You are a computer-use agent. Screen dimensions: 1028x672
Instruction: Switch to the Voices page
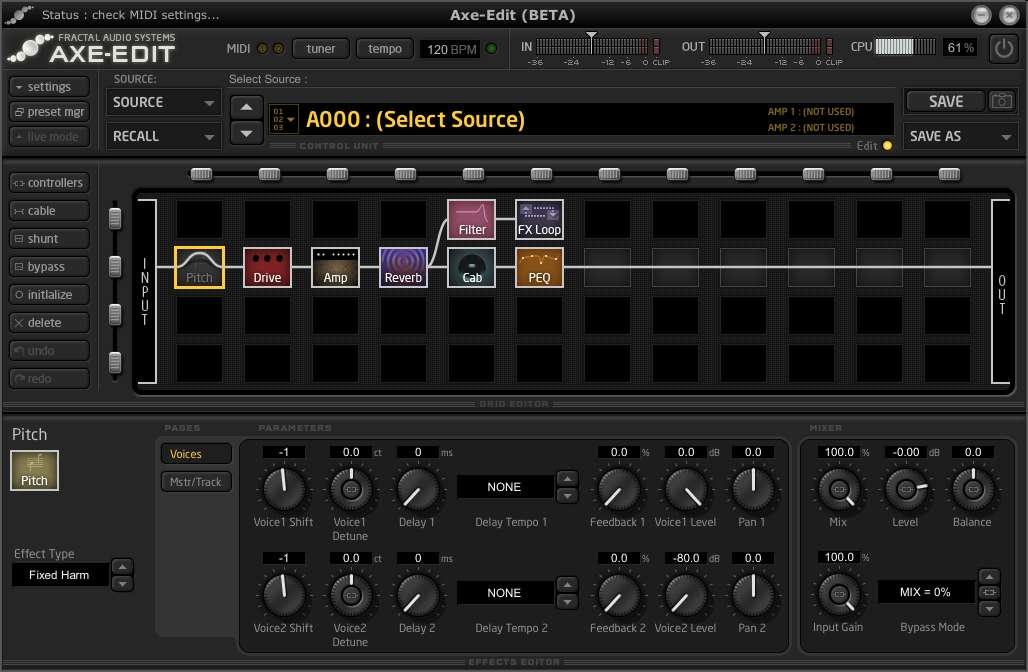point(196,454)
